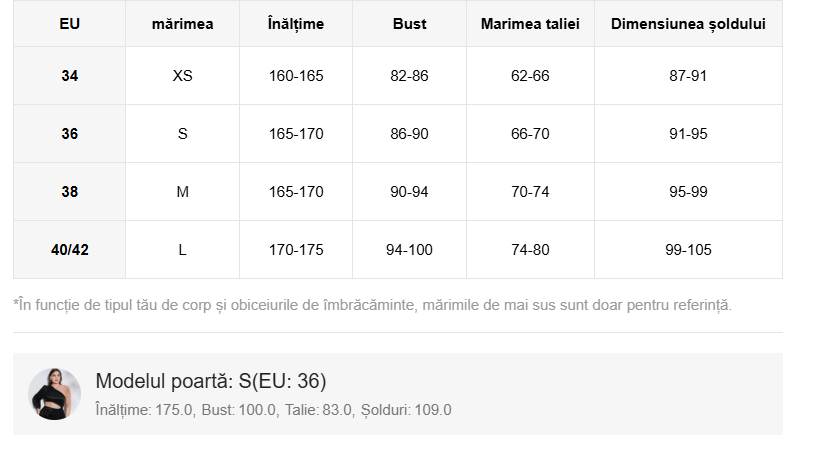Viewport: 813px width, 457px height.
Task: Select the 160-165 height cell
Action: [296, 75]
